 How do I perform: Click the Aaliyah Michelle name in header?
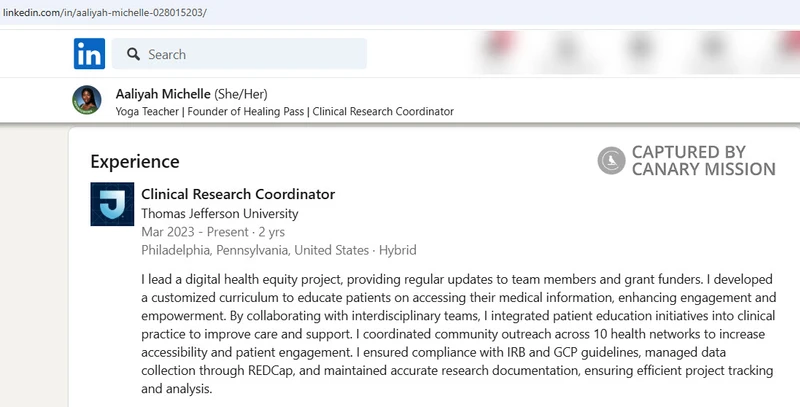pos(163,94)
